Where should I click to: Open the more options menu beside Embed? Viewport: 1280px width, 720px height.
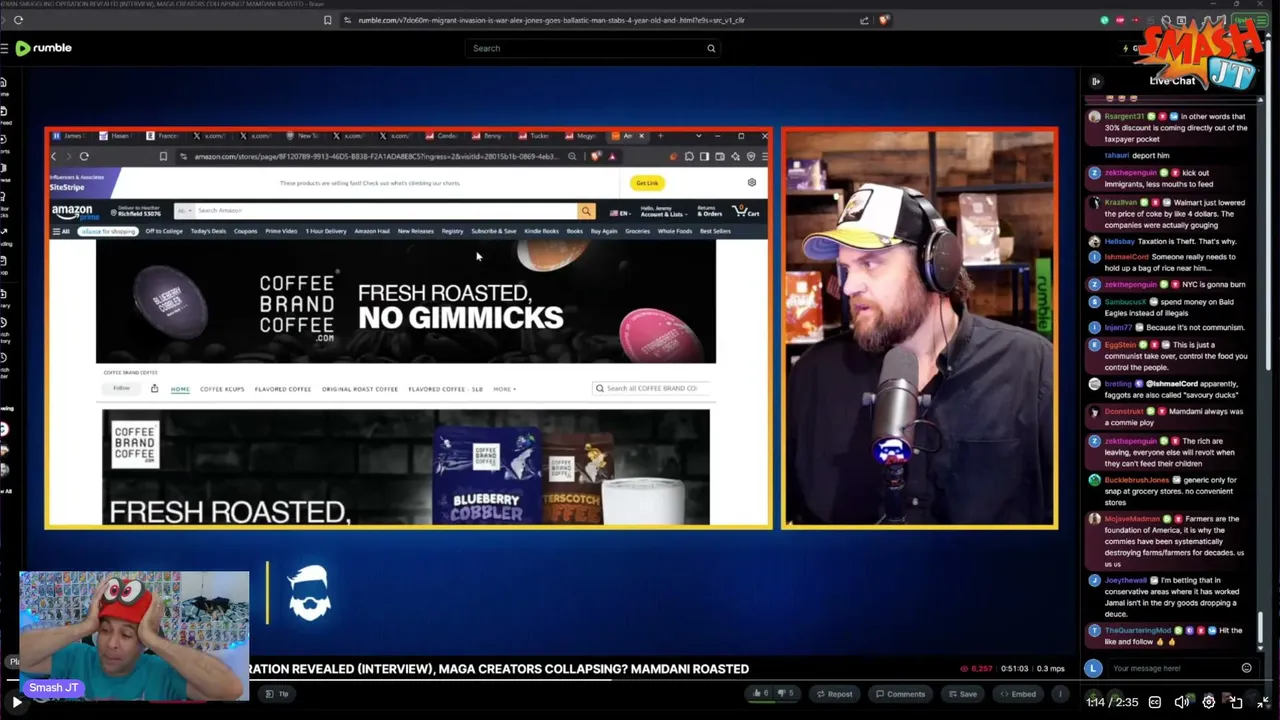click(x=1060, y=694)
